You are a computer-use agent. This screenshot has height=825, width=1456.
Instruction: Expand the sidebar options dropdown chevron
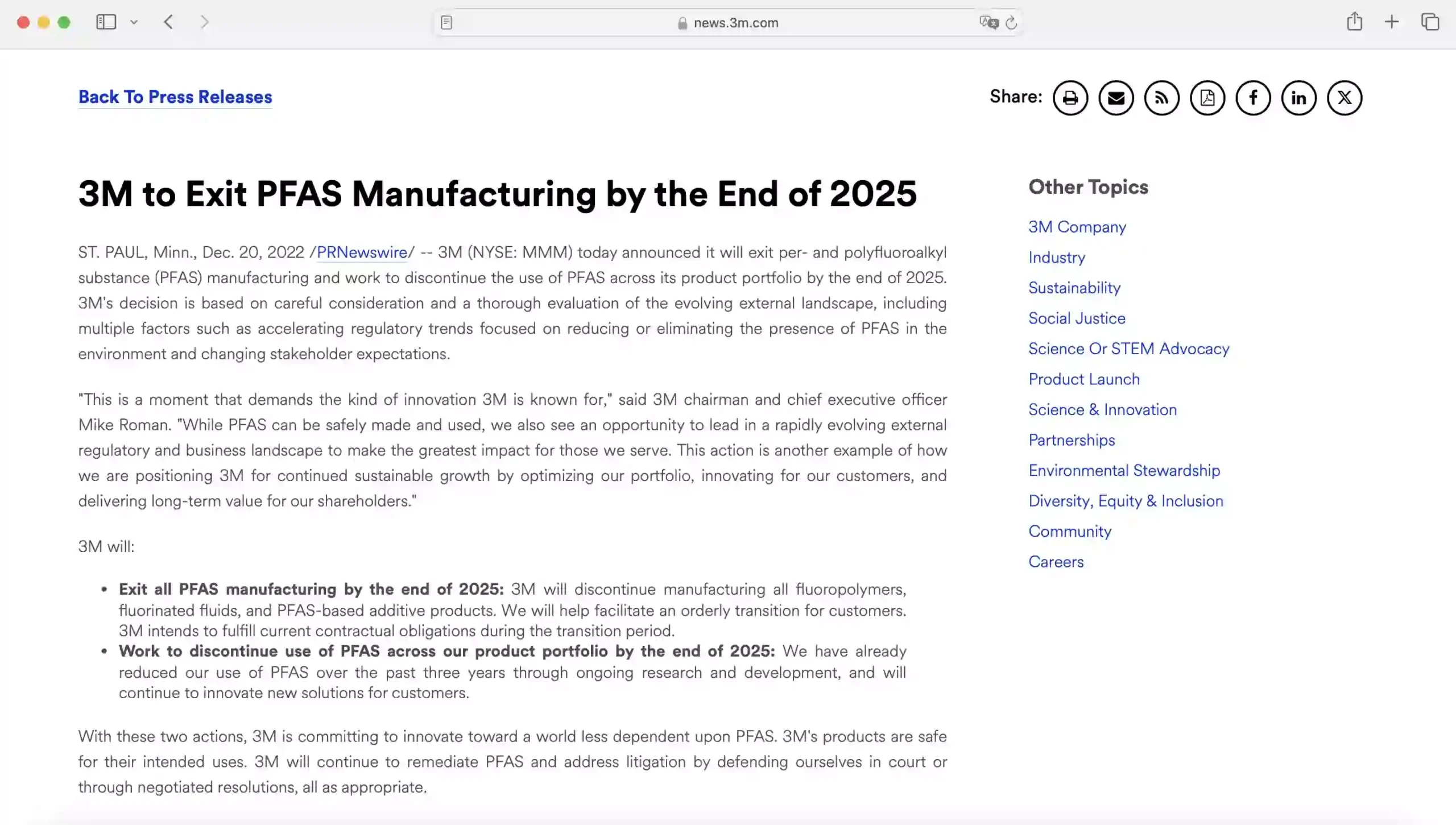(x=134, y=22)
